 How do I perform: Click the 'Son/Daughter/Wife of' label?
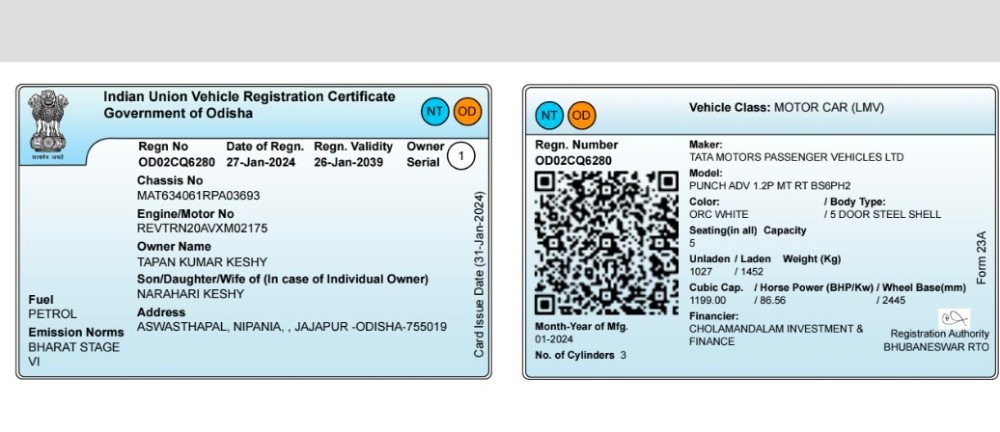pyautogui.click(x=283, y=279)
